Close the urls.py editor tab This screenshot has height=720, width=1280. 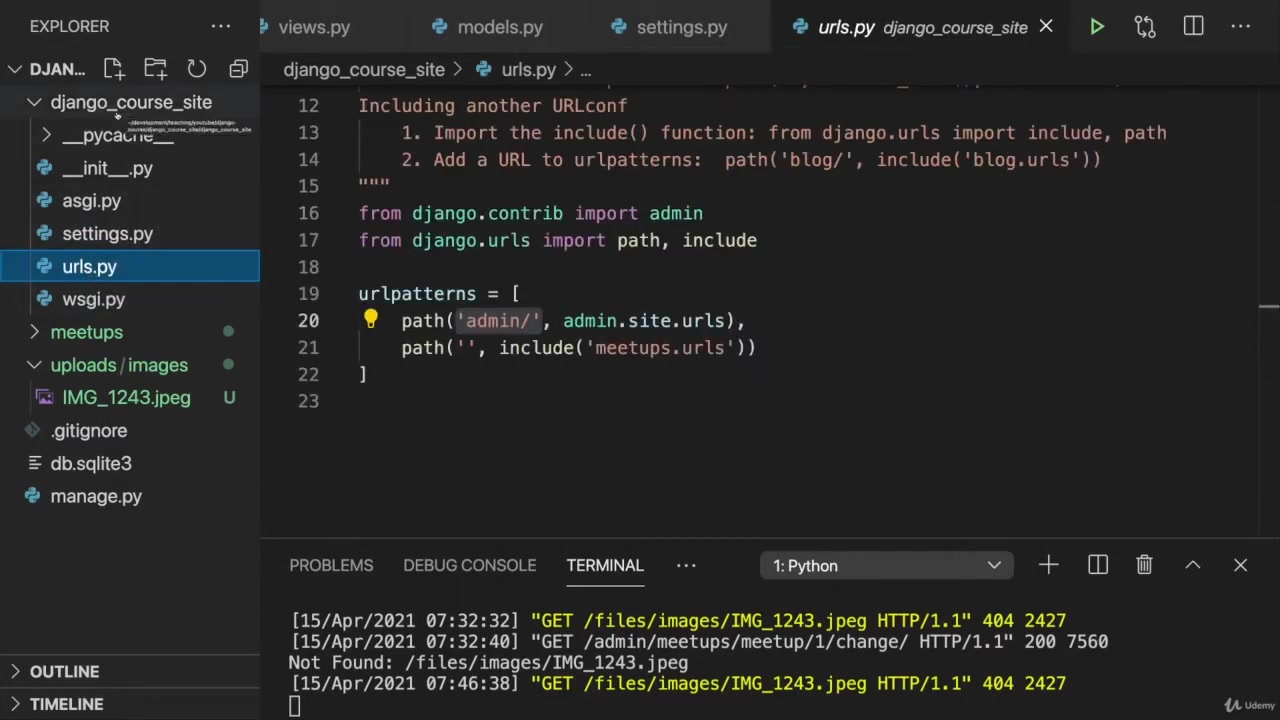click(1045, 27)
